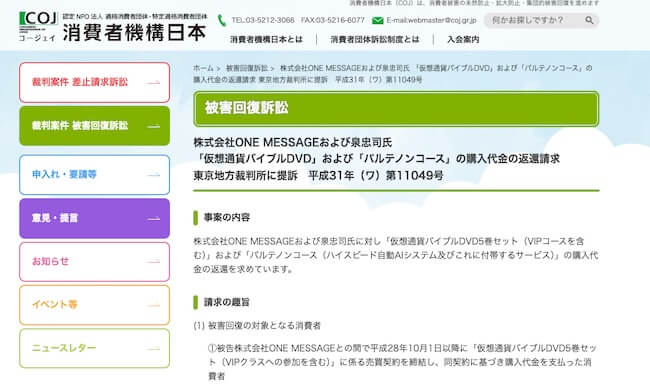
Task: Click the FAX:03-5216-6077 text
Action: (x=333, y=20)
